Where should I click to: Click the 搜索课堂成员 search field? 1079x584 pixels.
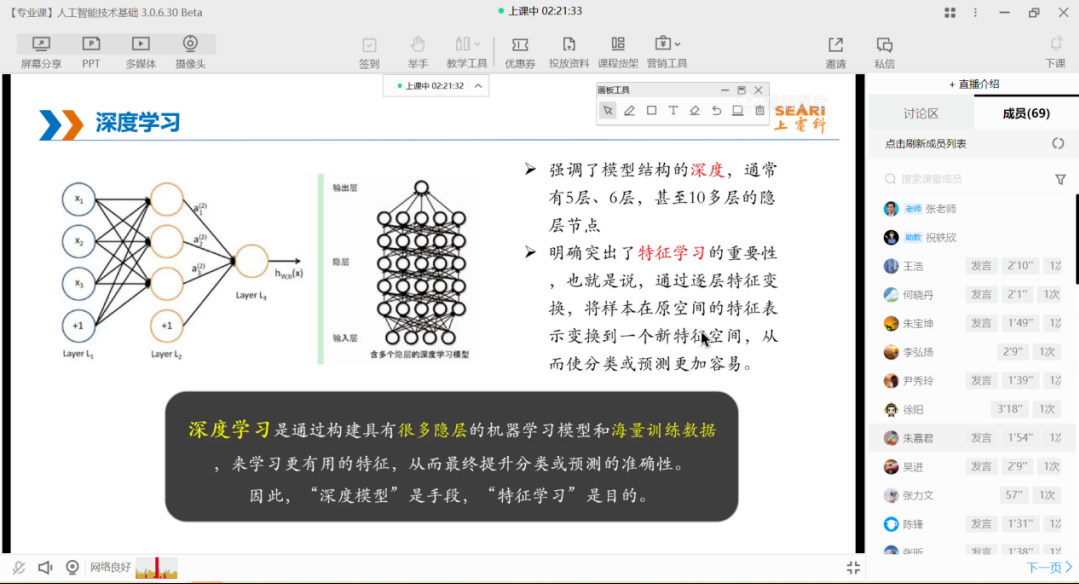(960, 179)
